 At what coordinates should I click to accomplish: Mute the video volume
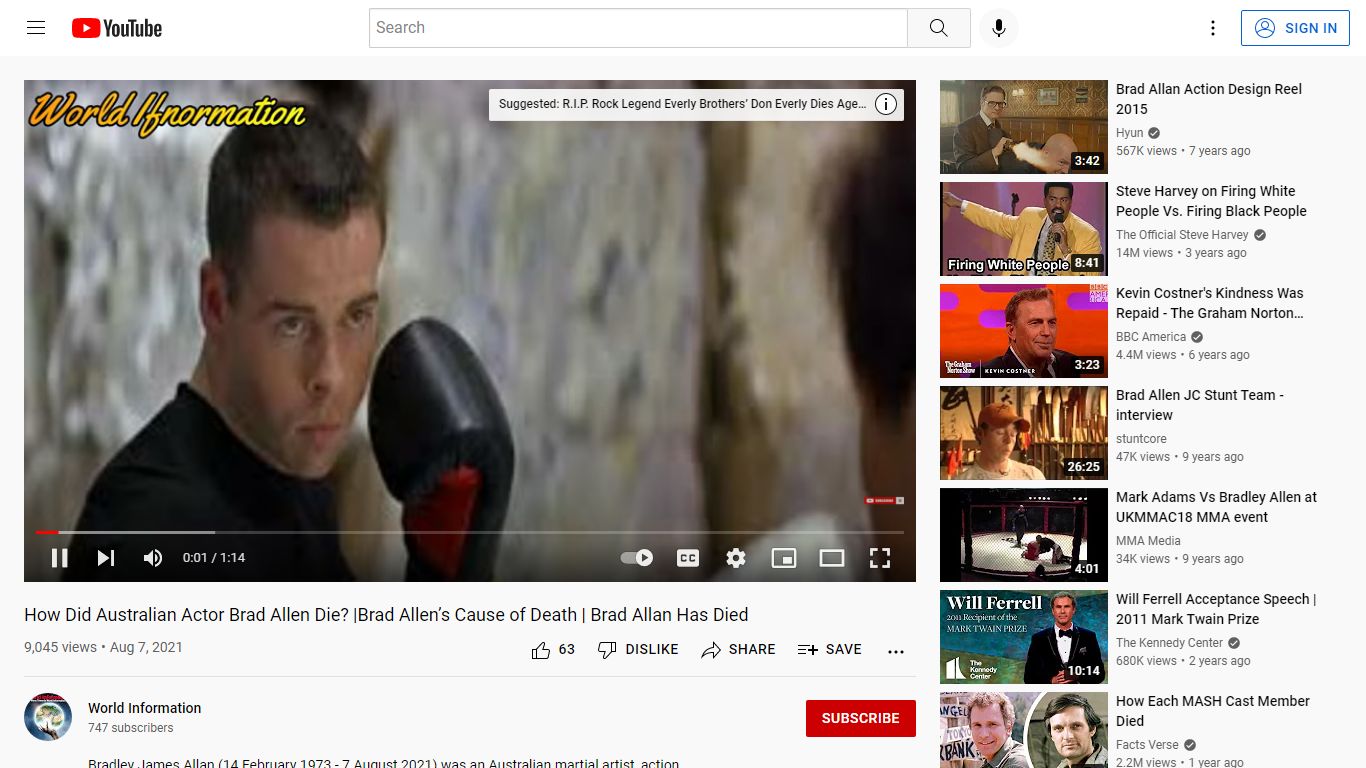click(152, 558)
